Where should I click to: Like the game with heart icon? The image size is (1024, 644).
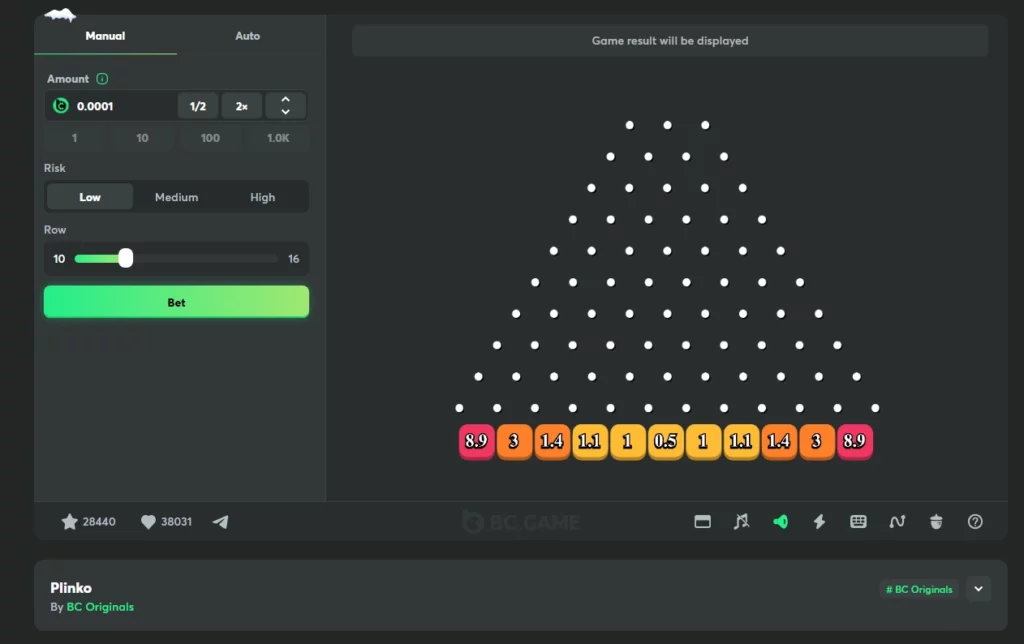point(148,522)
